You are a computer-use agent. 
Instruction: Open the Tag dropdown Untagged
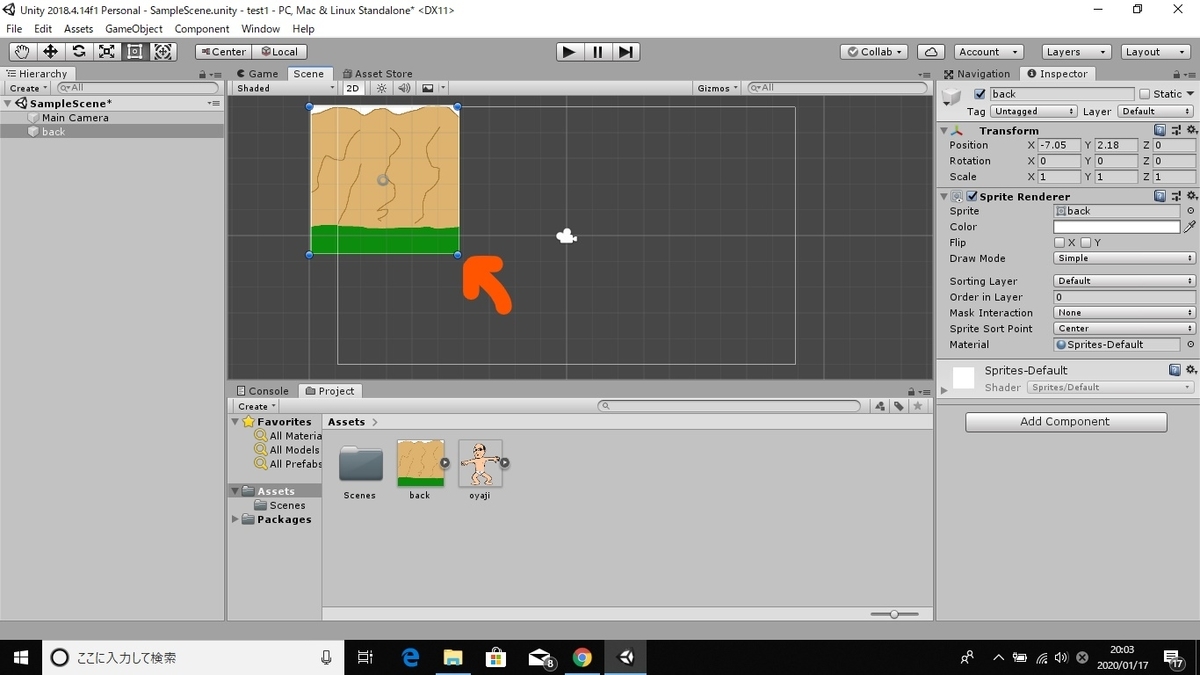1034,111
